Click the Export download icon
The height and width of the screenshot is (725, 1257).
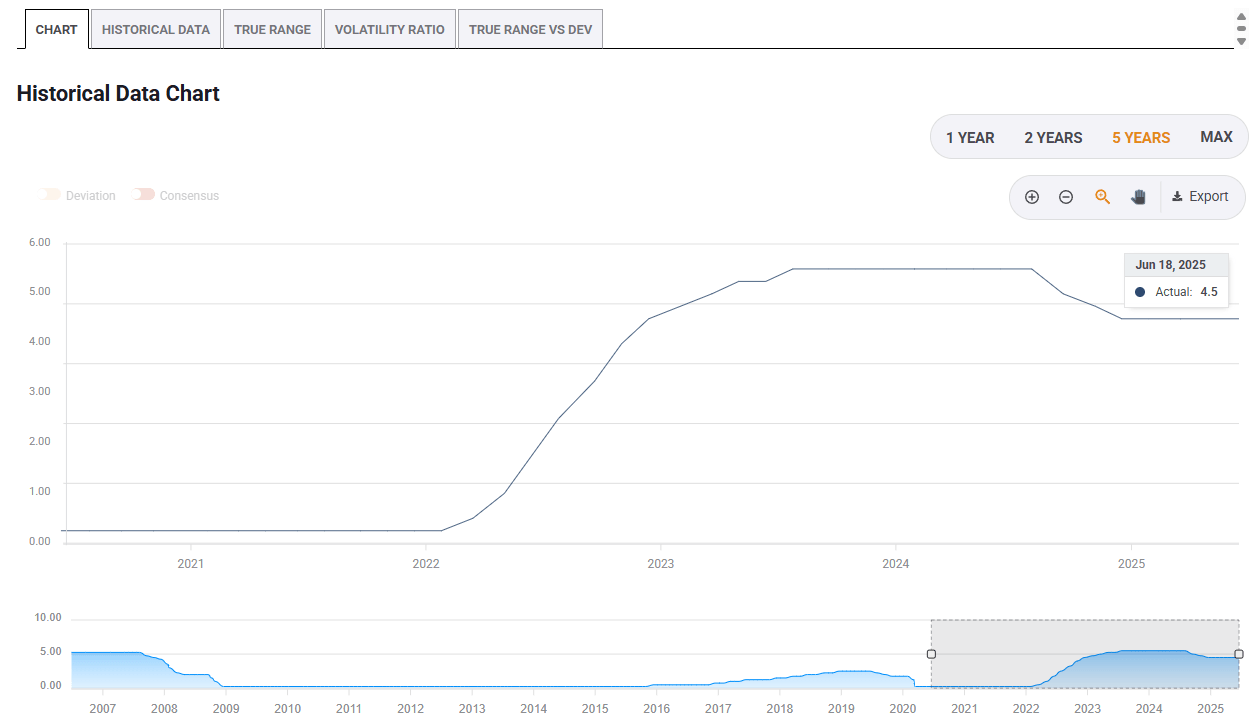click(1177, 196)
